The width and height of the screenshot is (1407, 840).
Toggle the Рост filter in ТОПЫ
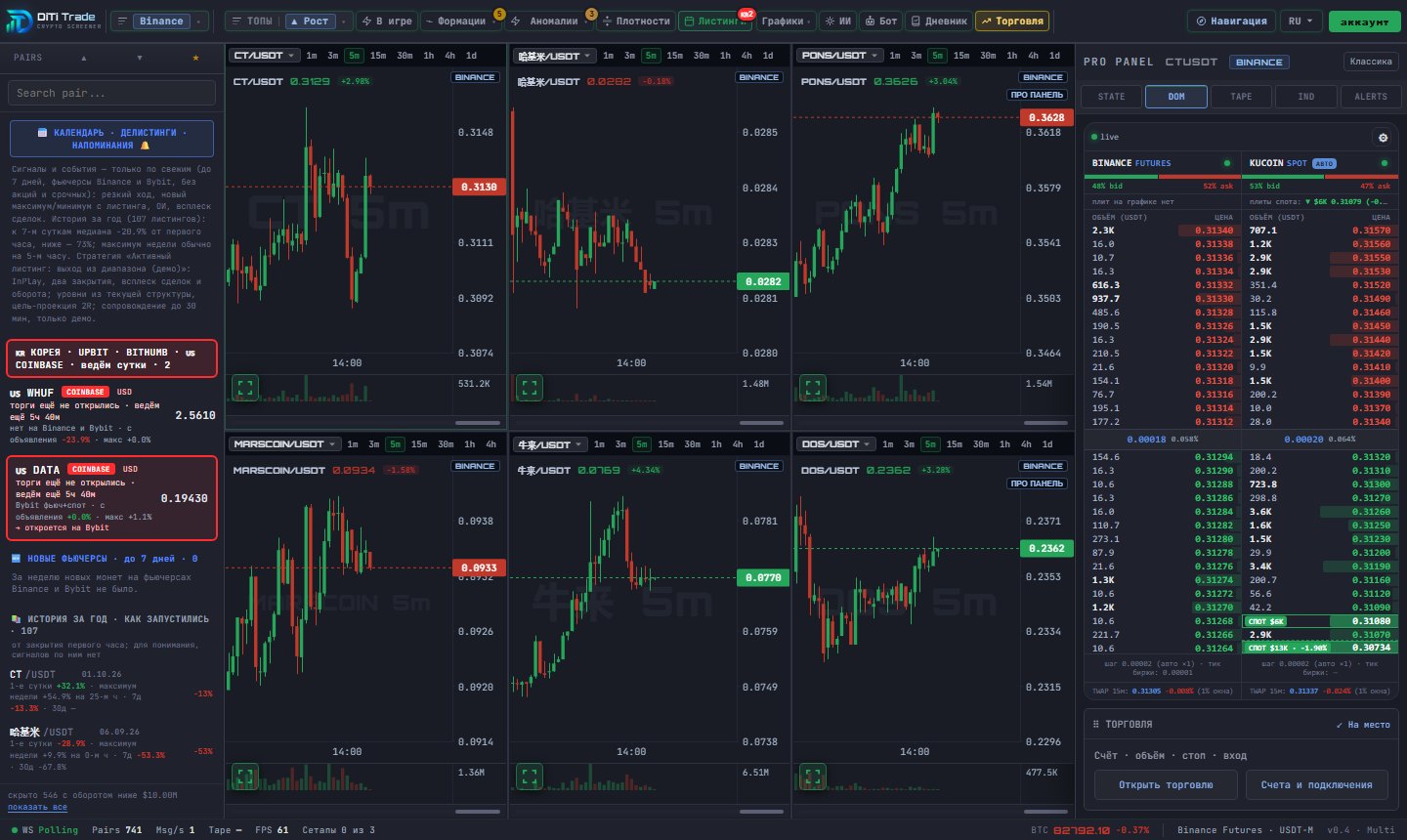310,21
